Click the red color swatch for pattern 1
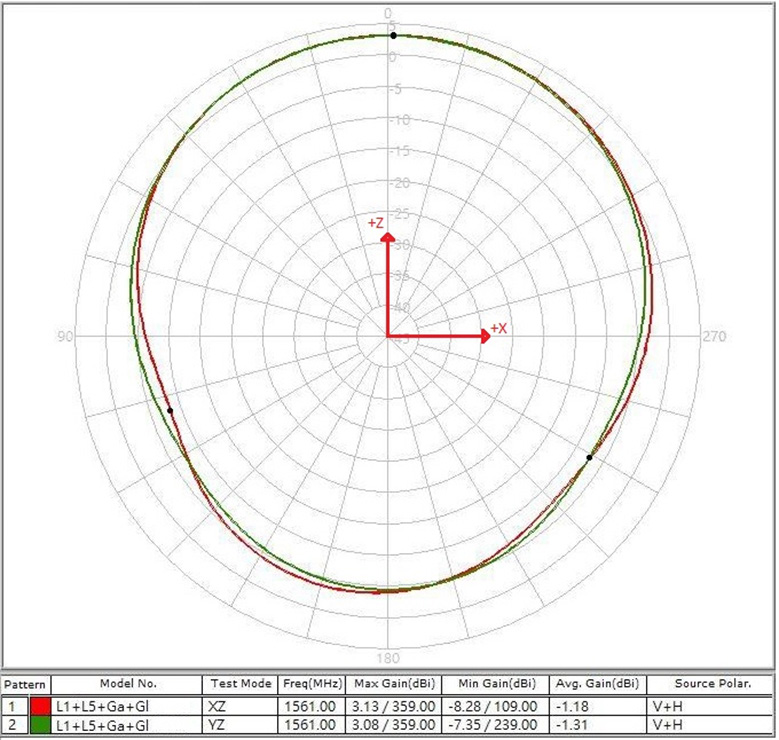This screenshot has width=779, height=740. (42, 706)
